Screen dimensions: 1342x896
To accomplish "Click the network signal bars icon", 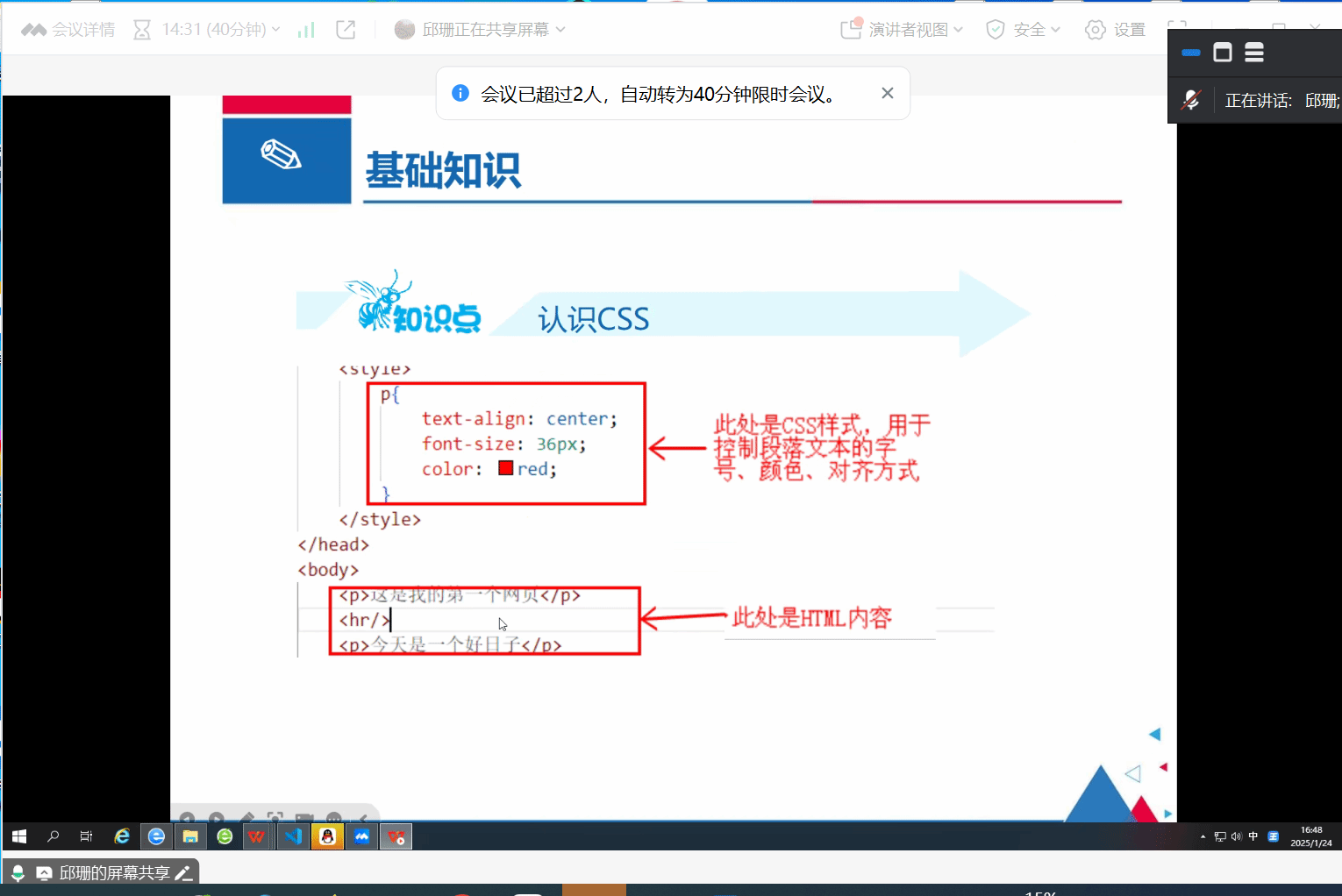I will point(306,31).
